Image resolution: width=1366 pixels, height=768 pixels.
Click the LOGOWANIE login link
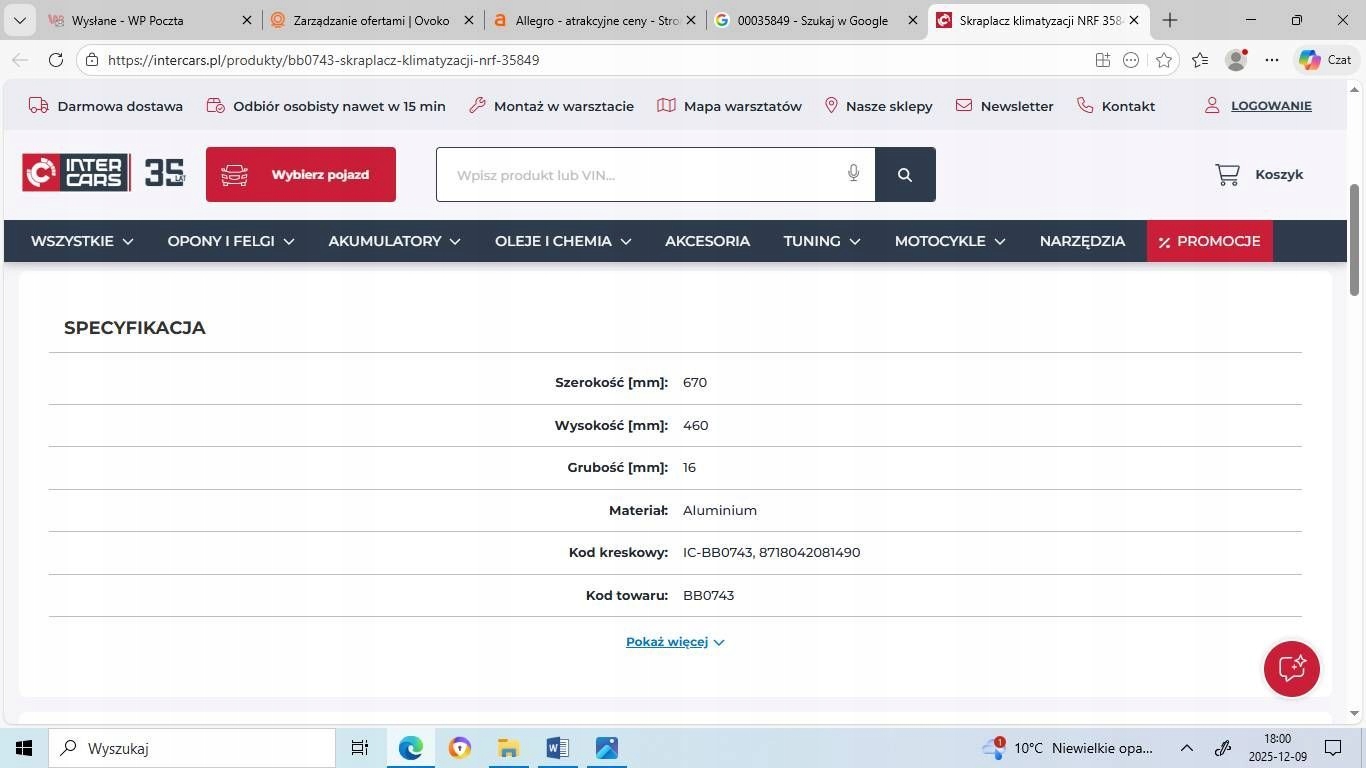tap(1271, 106)
